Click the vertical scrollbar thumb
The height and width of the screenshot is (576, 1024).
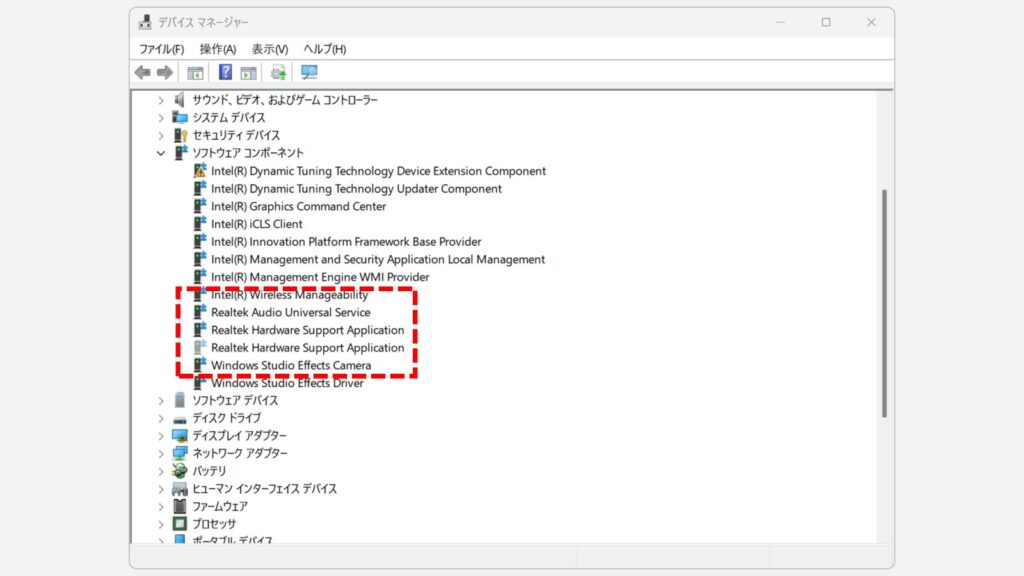pos(884,300)
